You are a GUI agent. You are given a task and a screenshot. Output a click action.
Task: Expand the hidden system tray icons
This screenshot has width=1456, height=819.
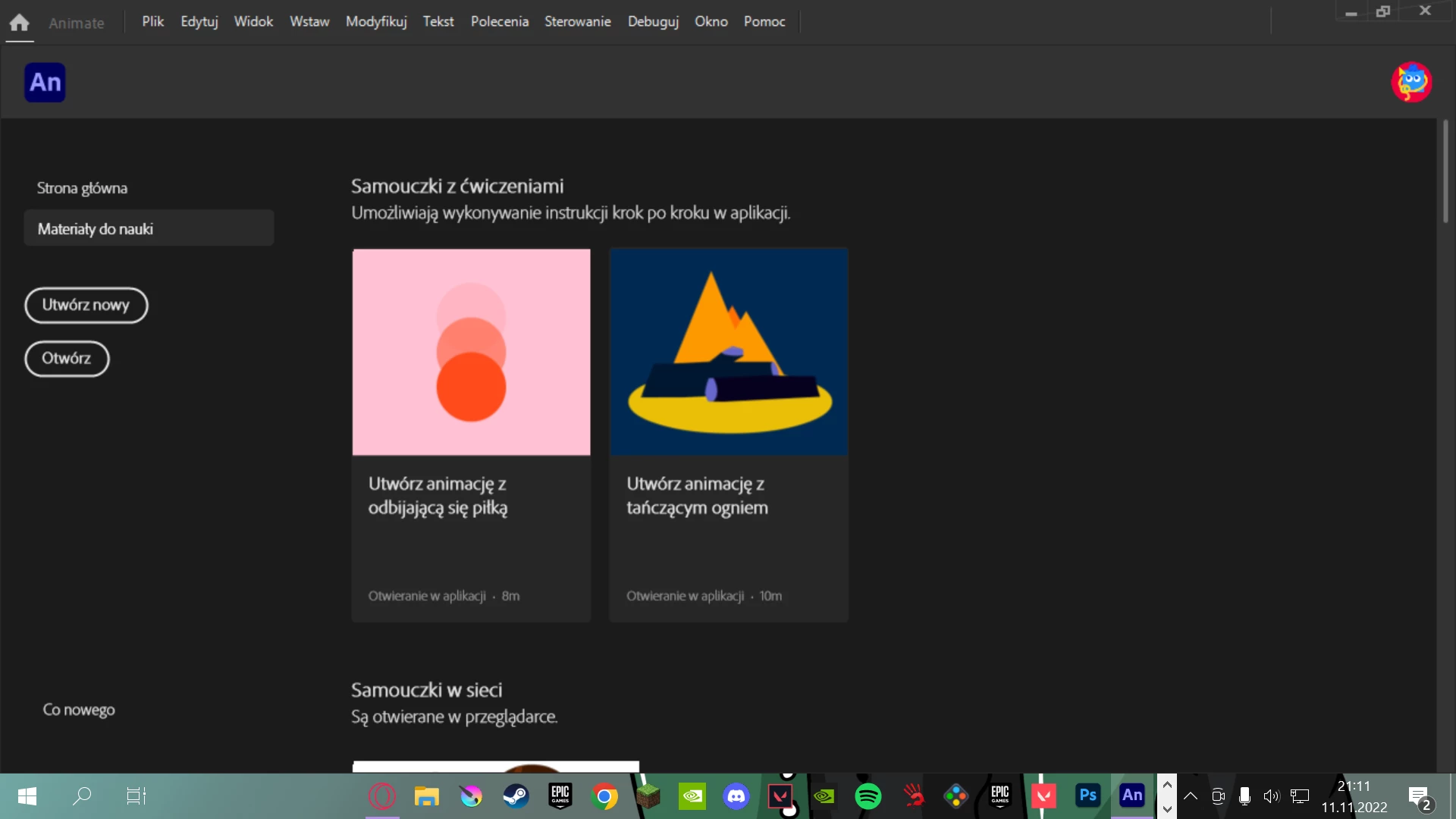[x=1191, y=796]
